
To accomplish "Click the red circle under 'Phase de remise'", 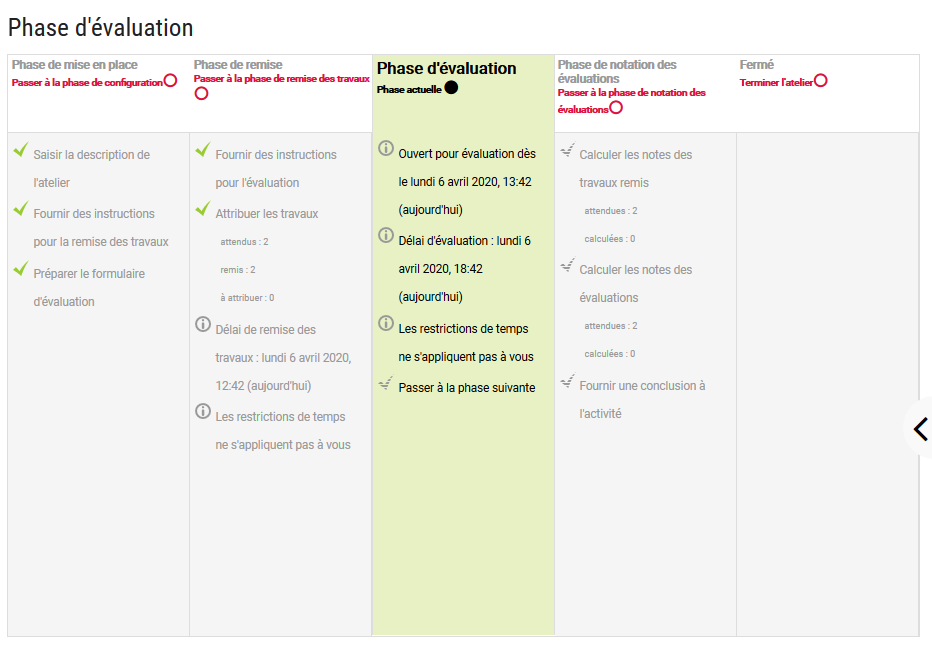I will click(201, 94).
